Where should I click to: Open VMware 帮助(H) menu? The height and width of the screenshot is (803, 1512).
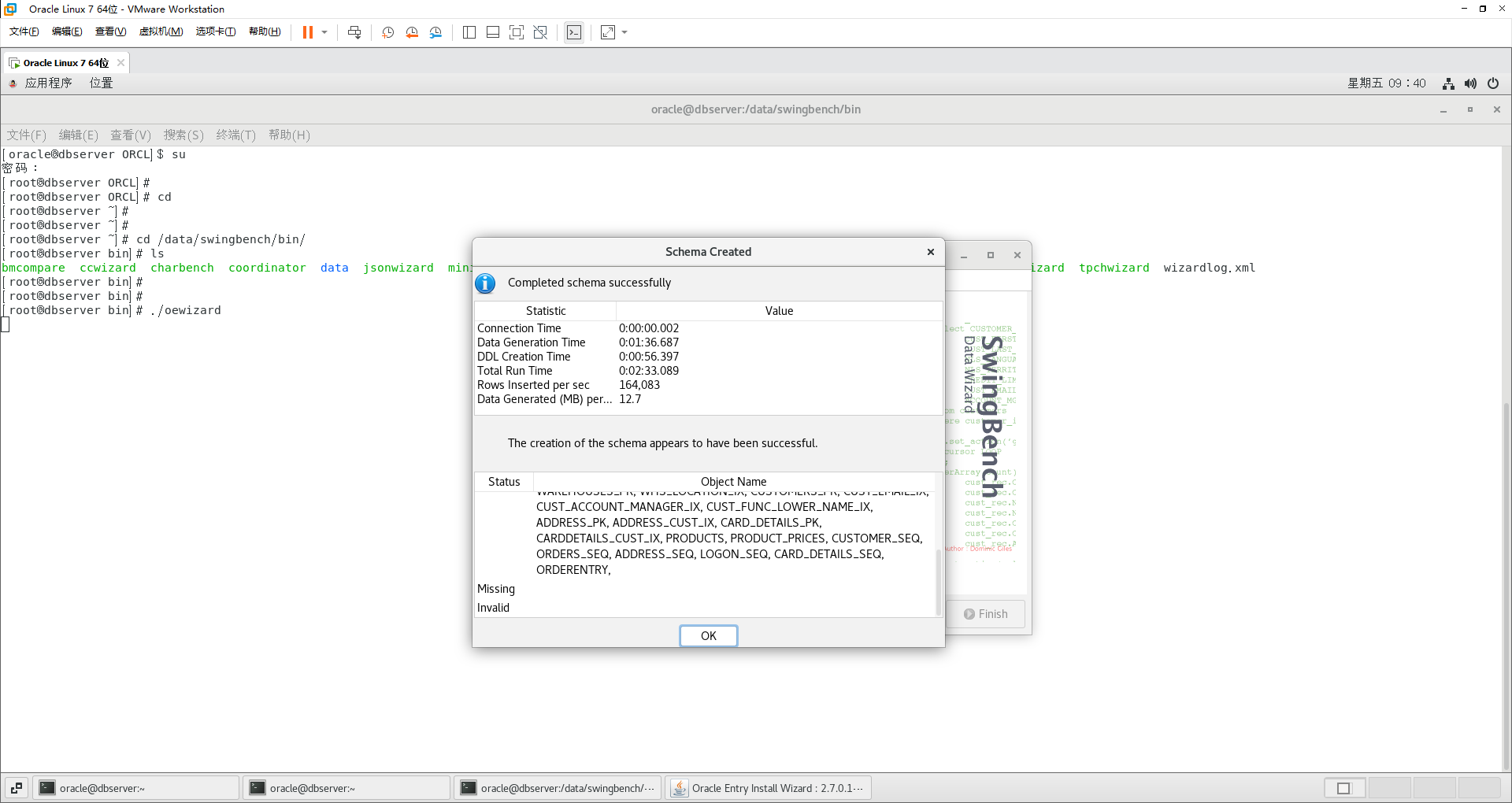click(x=265, y=31)
